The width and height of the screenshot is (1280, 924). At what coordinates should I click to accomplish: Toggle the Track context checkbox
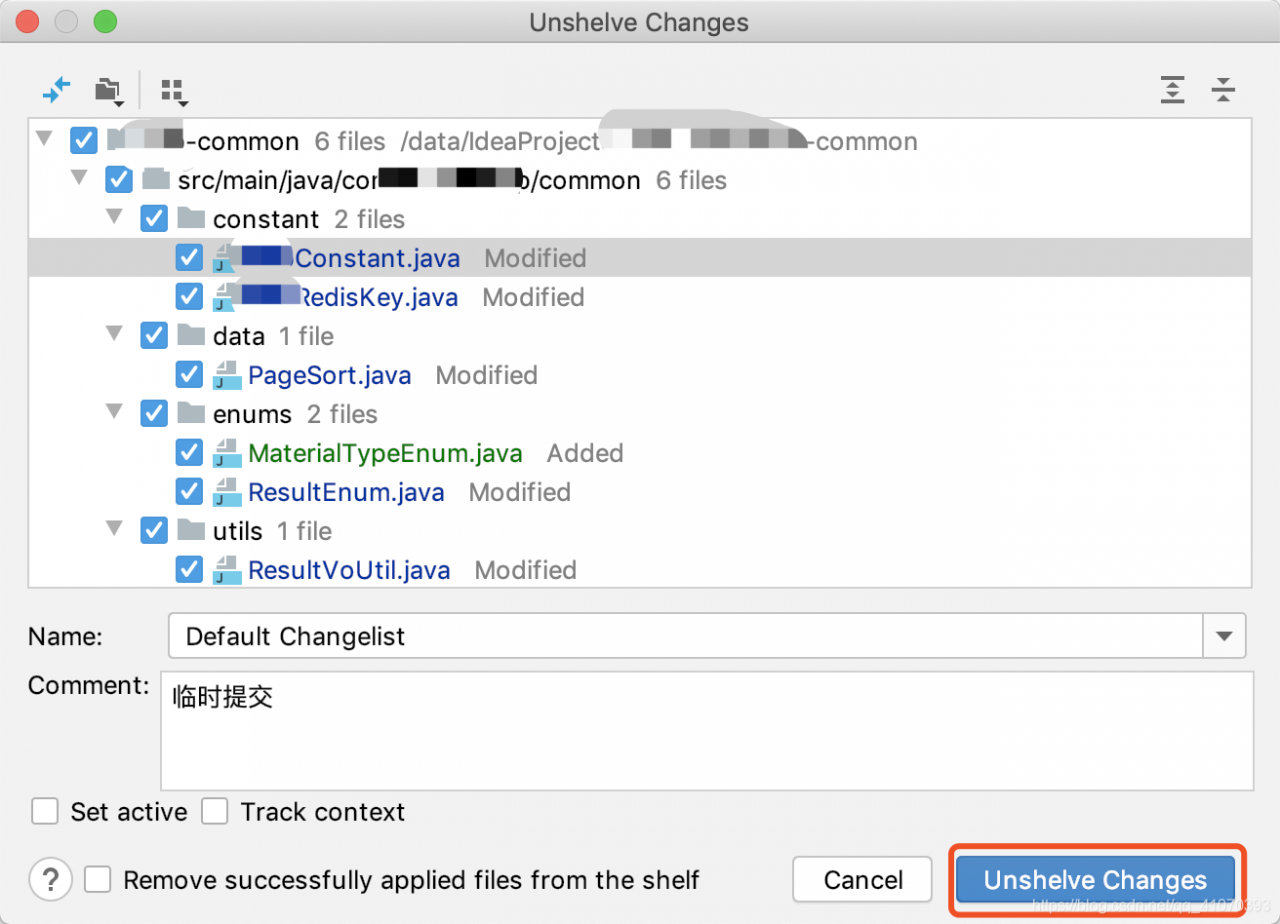click(215, 811)
